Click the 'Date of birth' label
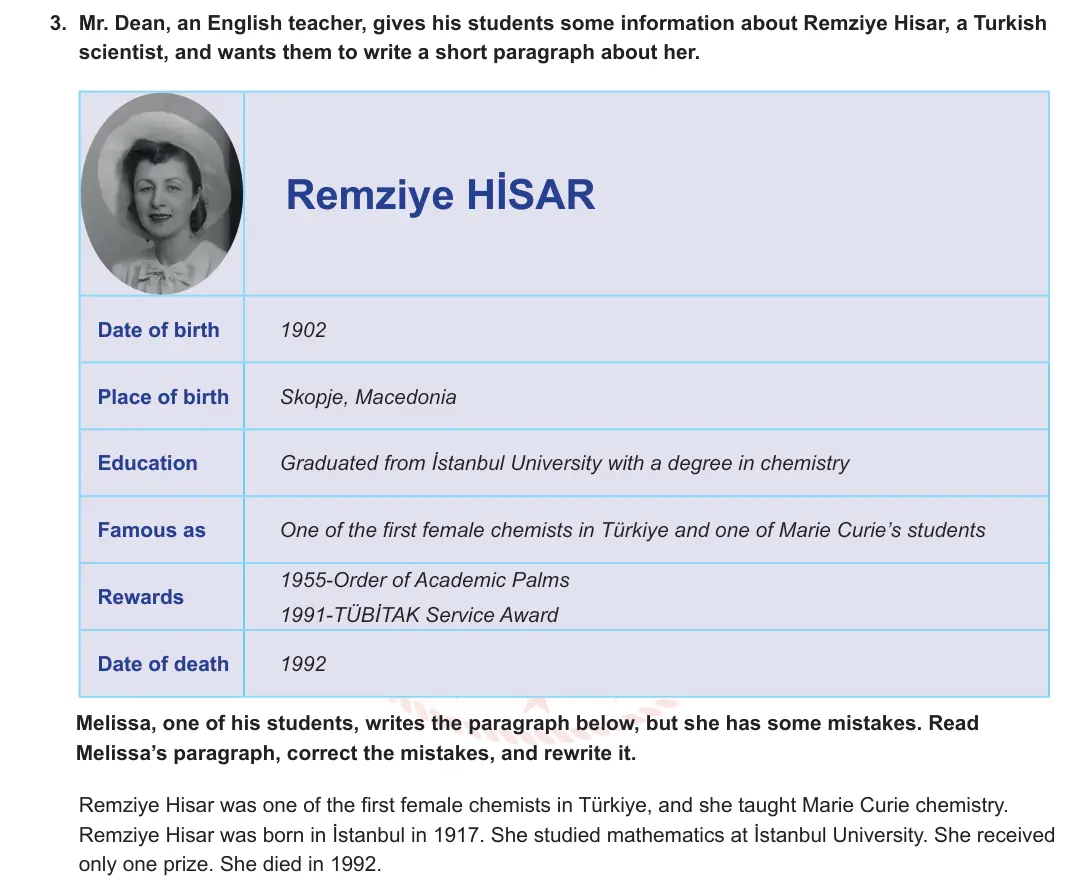This screenshot has height=895, width=1079. 158,330
